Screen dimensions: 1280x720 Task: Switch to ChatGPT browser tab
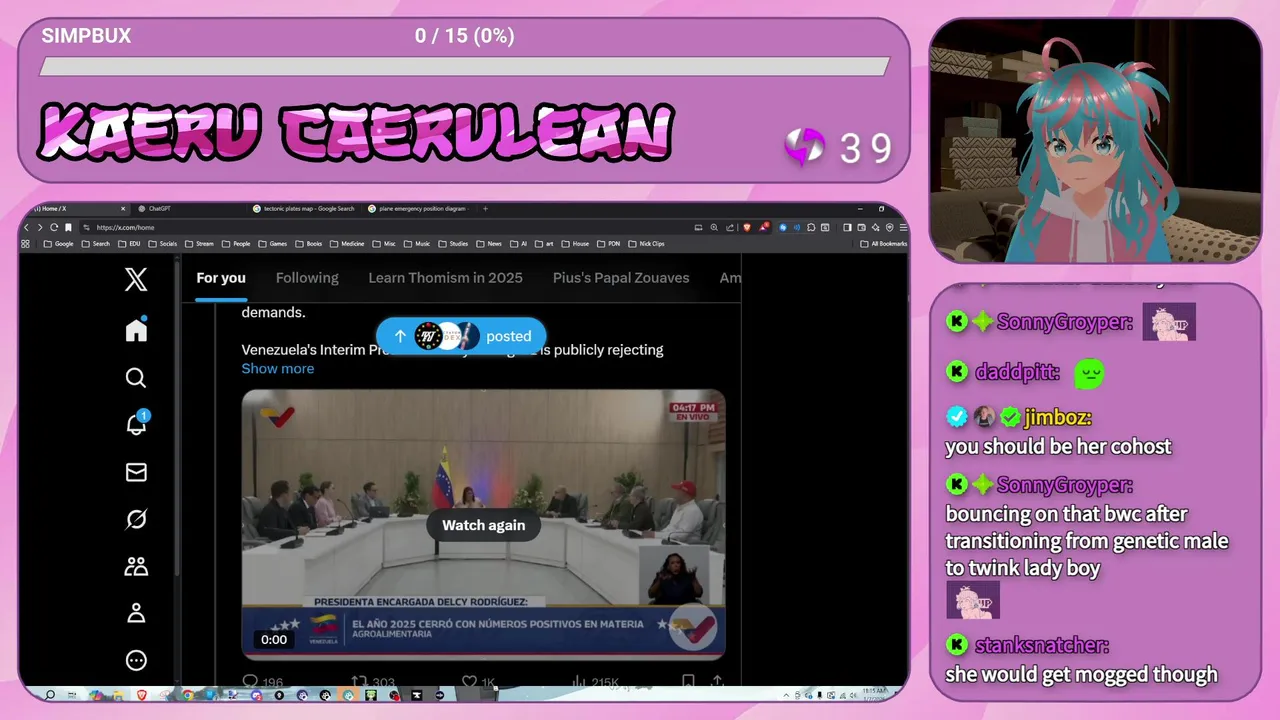[190, 209]
